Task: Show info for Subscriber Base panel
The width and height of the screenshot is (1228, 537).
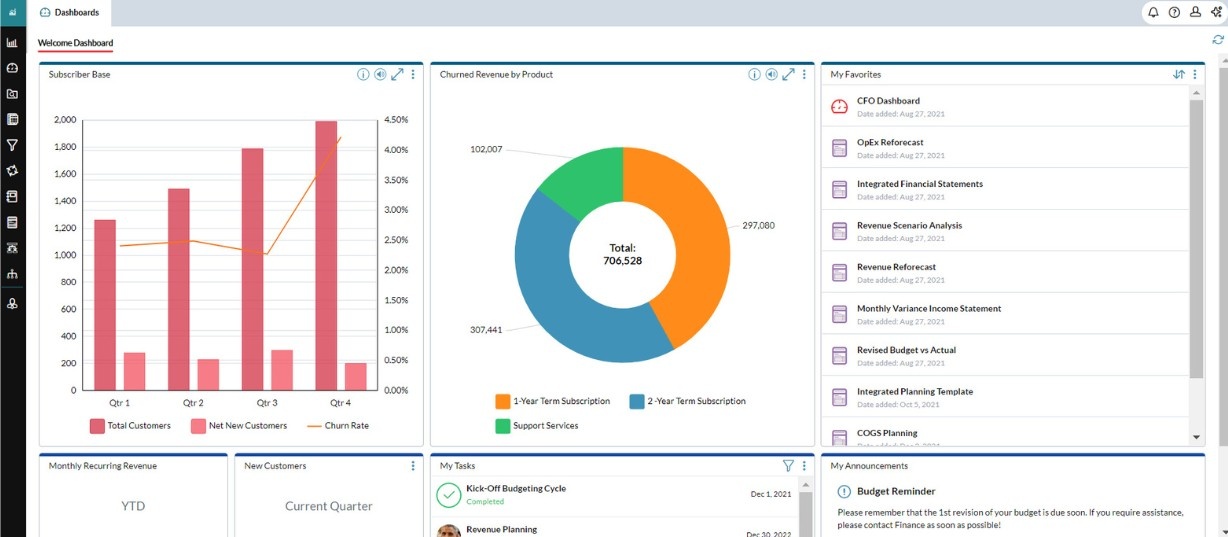Action: pyautogui.click(x=363, y=74)
